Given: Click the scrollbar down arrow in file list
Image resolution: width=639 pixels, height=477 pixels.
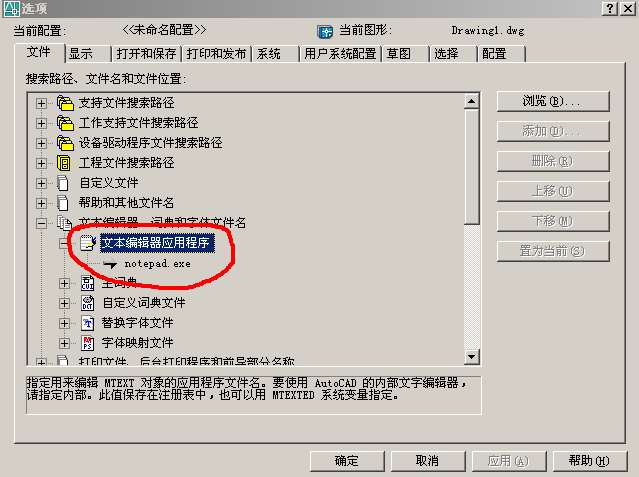Looking at the screenshot, I should 472,357.
